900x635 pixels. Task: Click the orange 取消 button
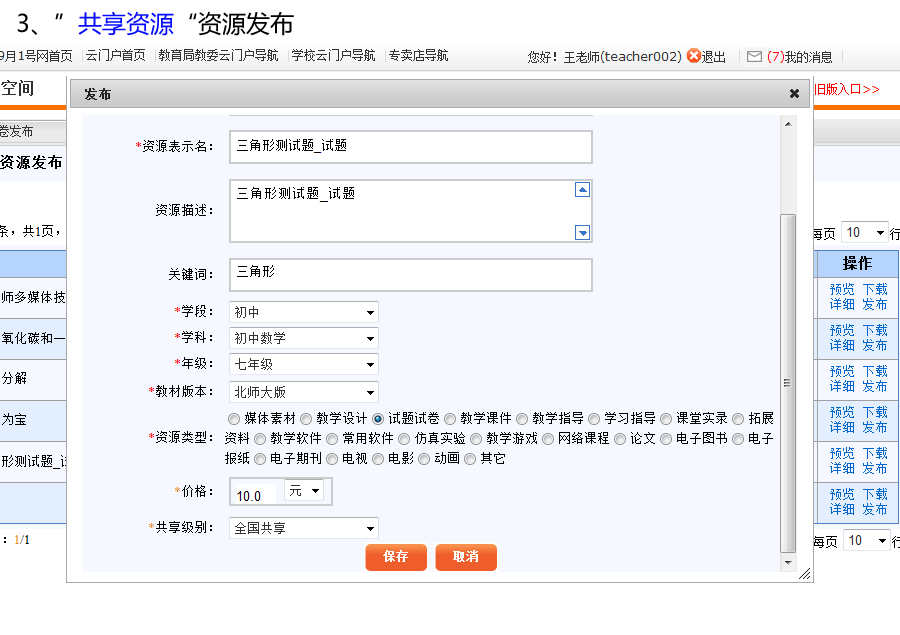click(466, 557)
